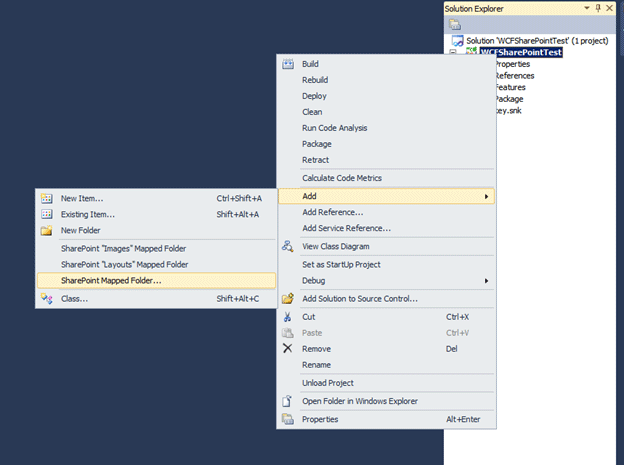The height and width of the screenshot is (465, 624).
Task: Click the Open Folder in Windows Explorer icon
Action: 287,401
